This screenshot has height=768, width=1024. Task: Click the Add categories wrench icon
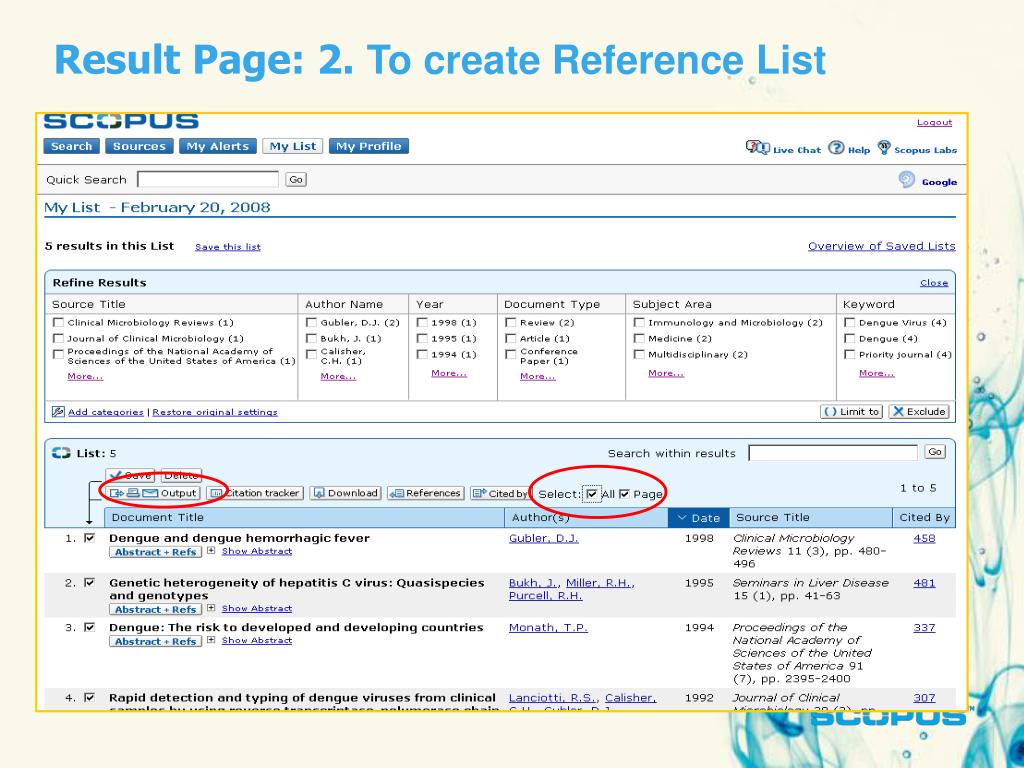(x=58, y=411)
